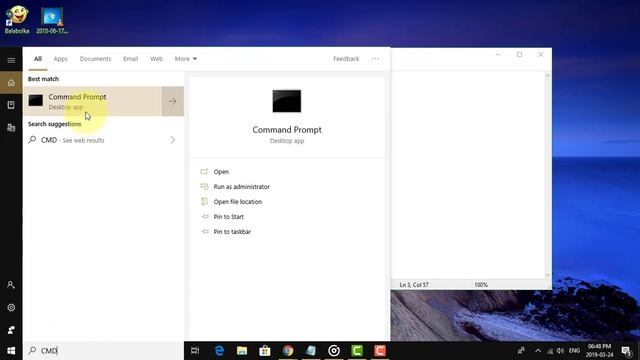Expand Command Prompt result arrow
This screenshot has height=360, width=640.
[173, 101]
